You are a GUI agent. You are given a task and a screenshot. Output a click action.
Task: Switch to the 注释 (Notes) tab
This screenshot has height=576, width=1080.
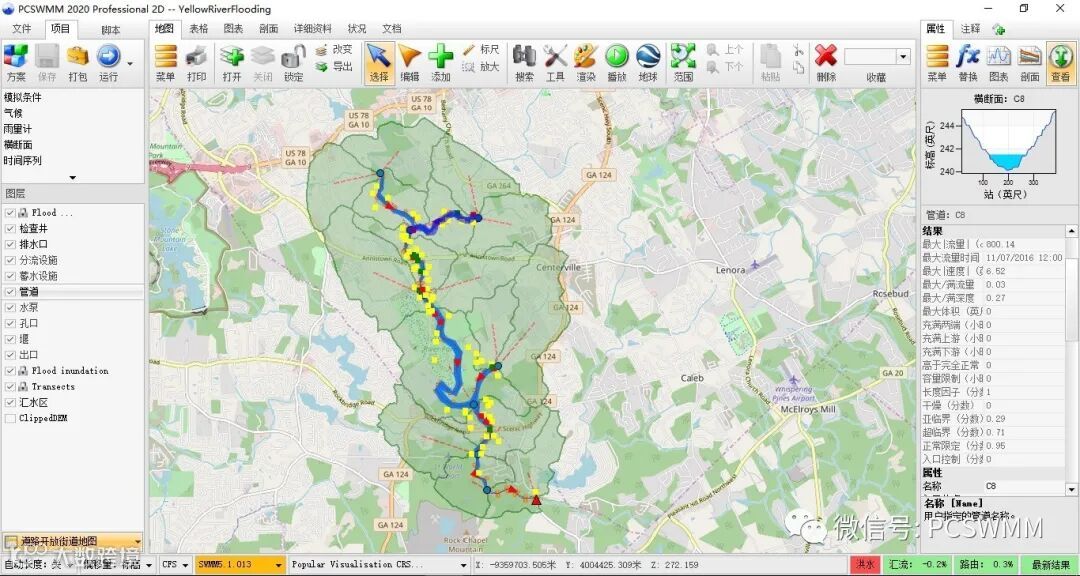pyautogui.click(x=970, y=29)
